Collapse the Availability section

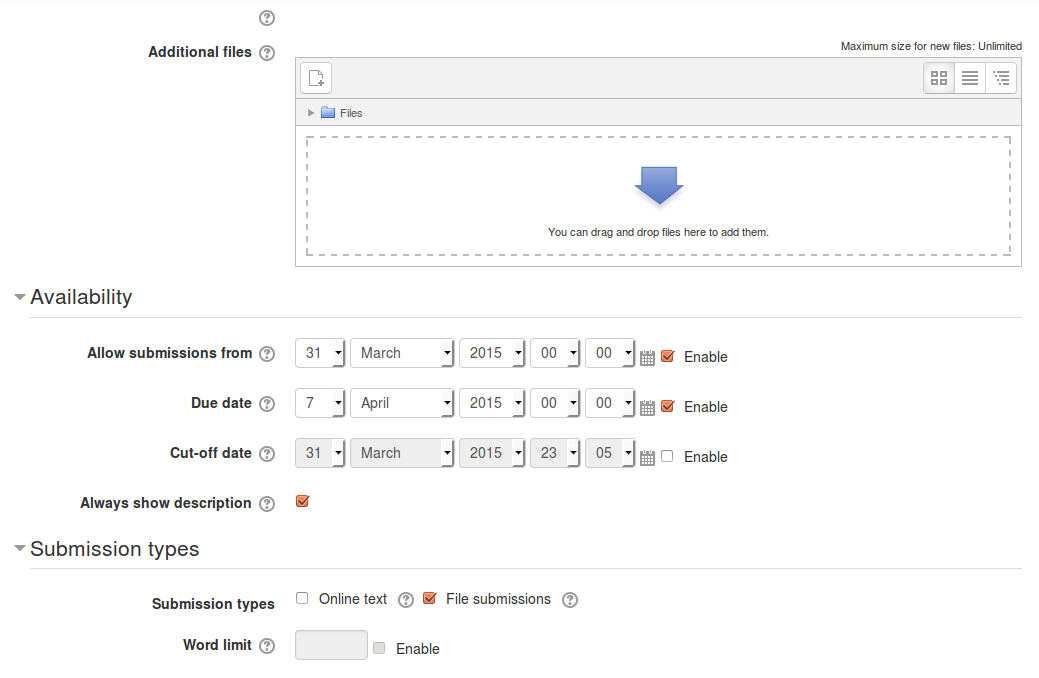point(20,297)
